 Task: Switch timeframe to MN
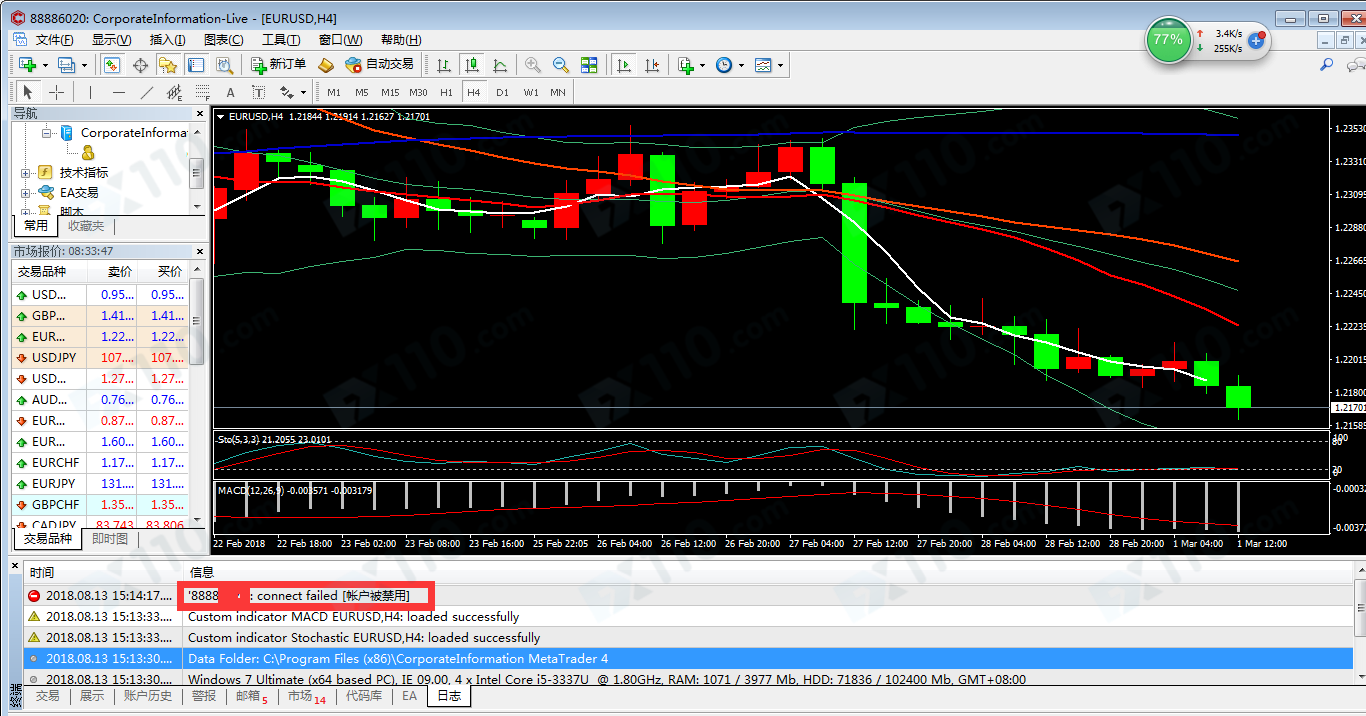[557, 92]
